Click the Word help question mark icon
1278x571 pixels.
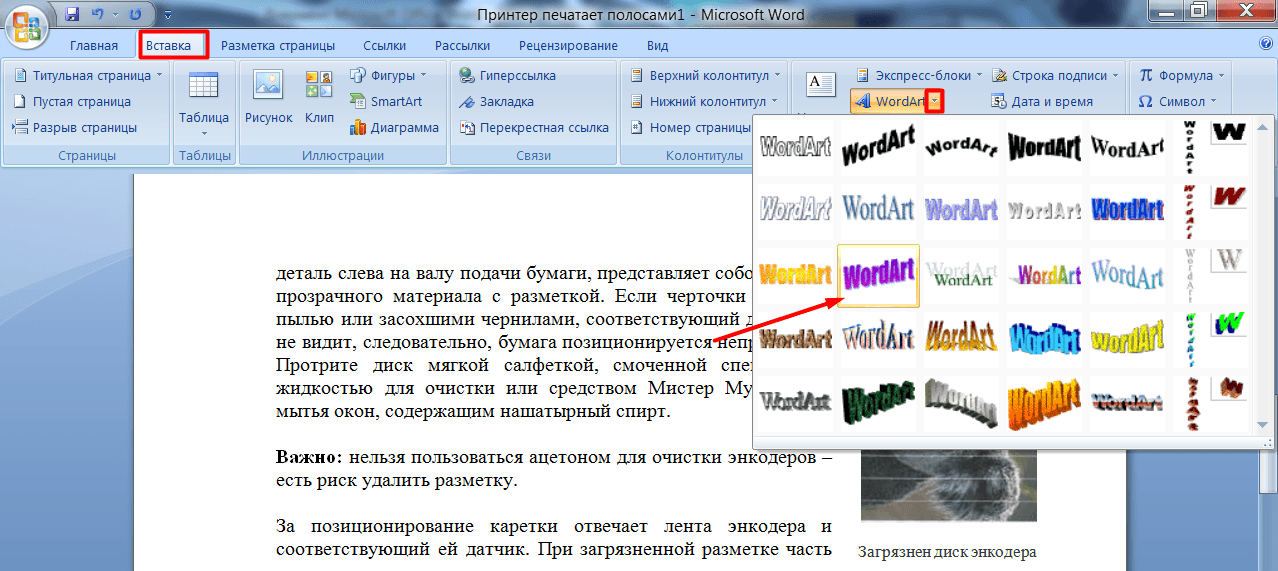pos(1267,45)
